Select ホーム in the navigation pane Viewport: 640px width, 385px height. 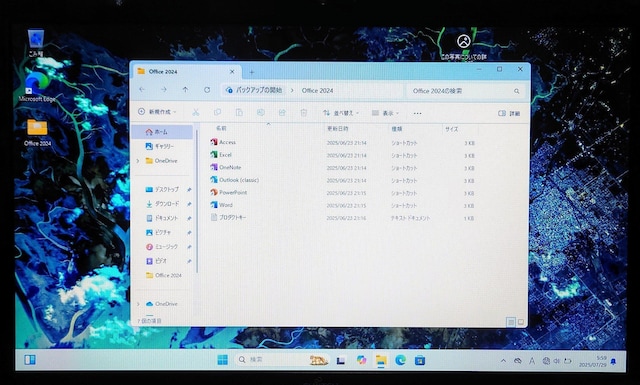162,132
